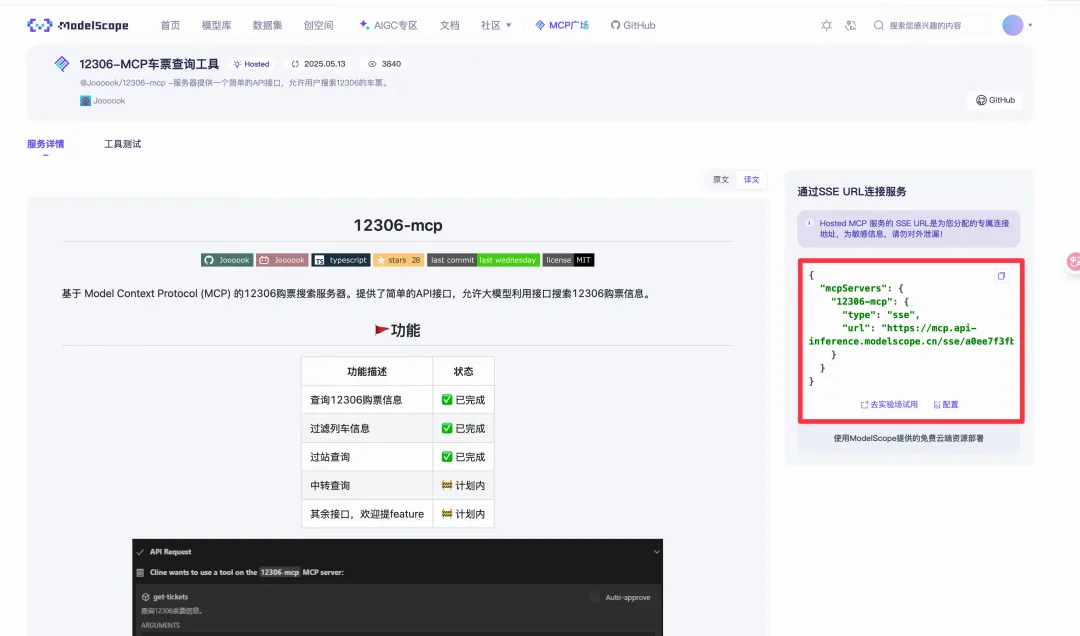
Task: Click the license MIT badge
Action: click(568, 260)
